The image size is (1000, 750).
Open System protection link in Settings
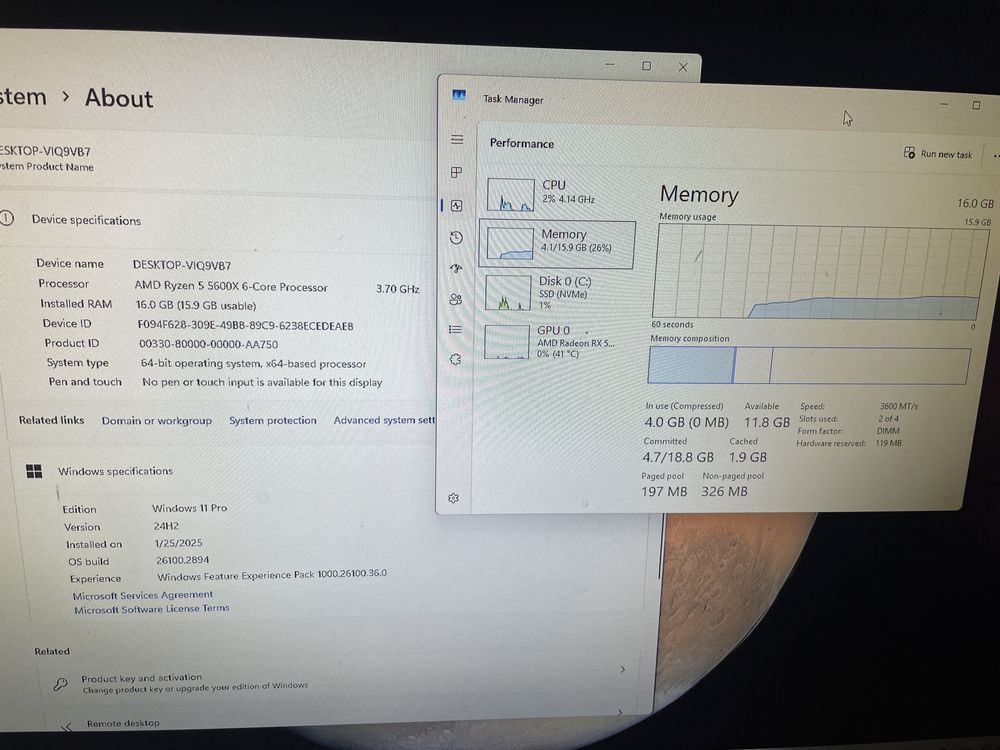click(273, 420)
